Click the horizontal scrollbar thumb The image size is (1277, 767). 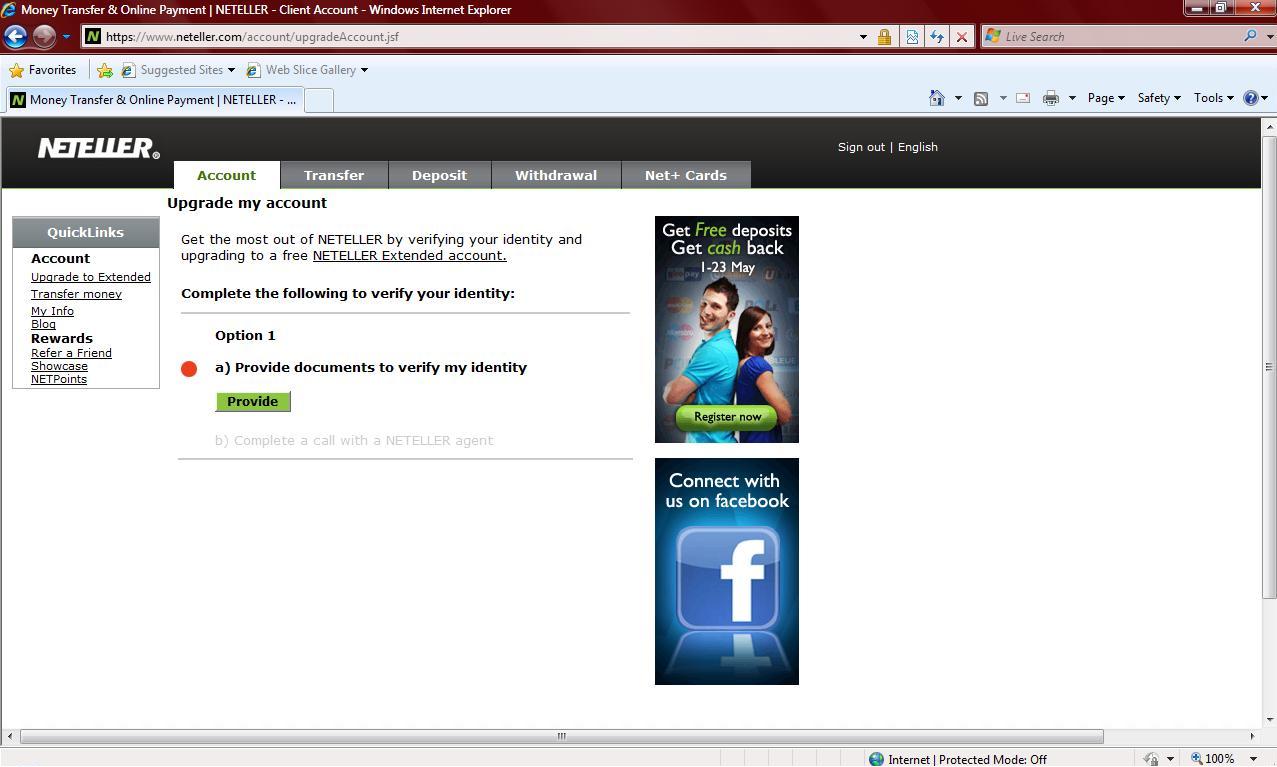561,736
